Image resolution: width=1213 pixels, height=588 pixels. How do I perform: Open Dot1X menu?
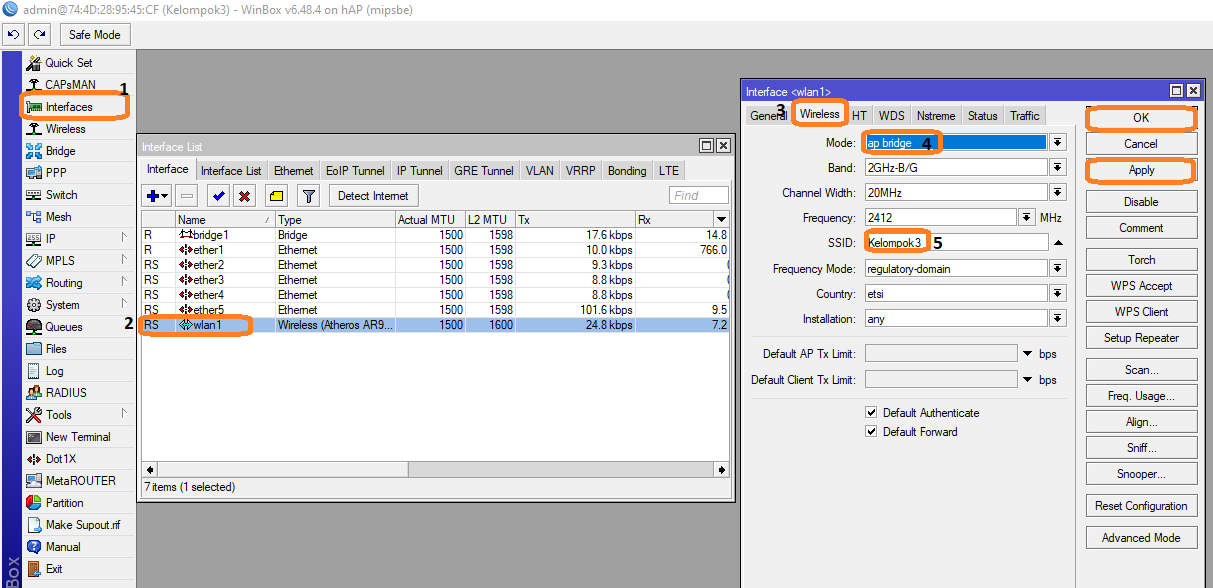tap(61, 459)
